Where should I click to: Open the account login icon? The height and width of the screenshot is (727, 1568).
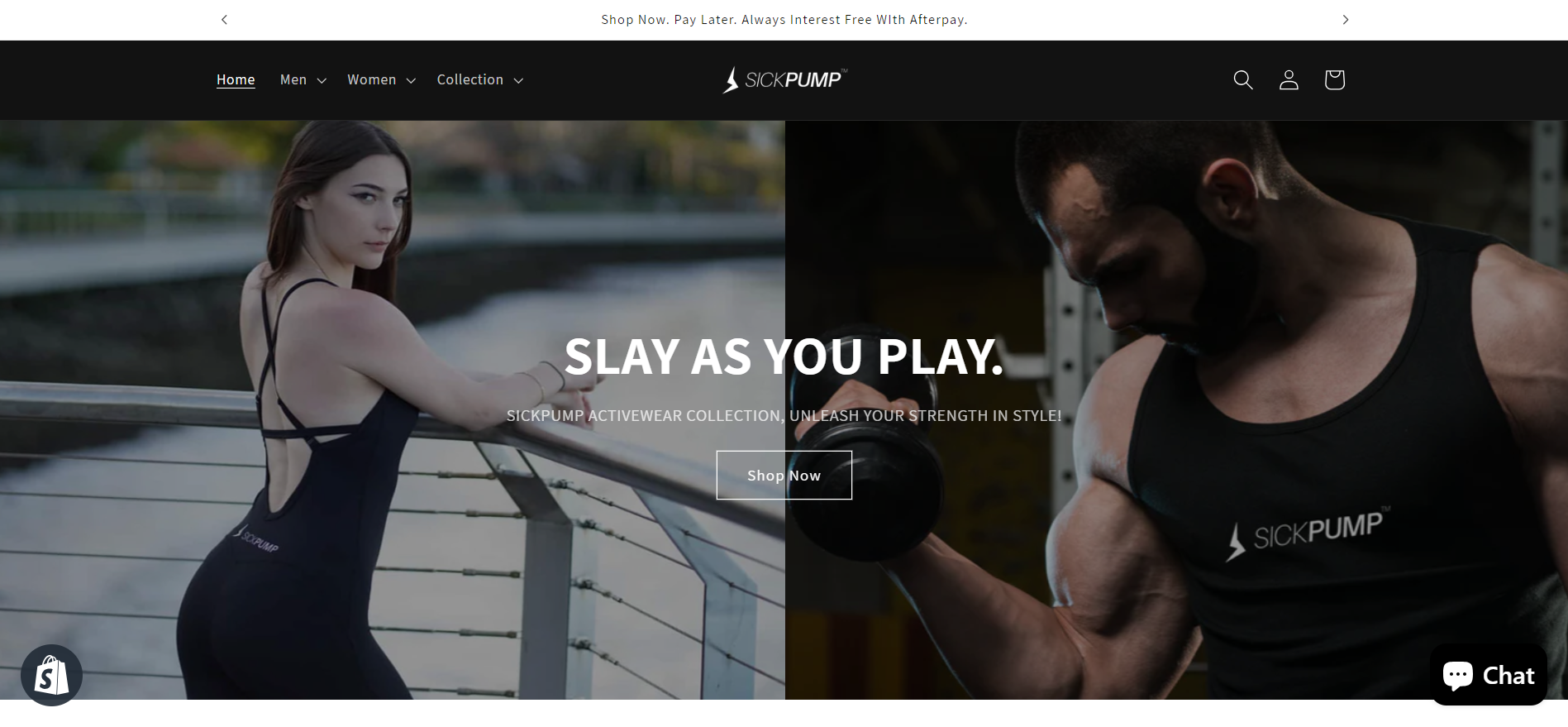(x=1289, y=79)
